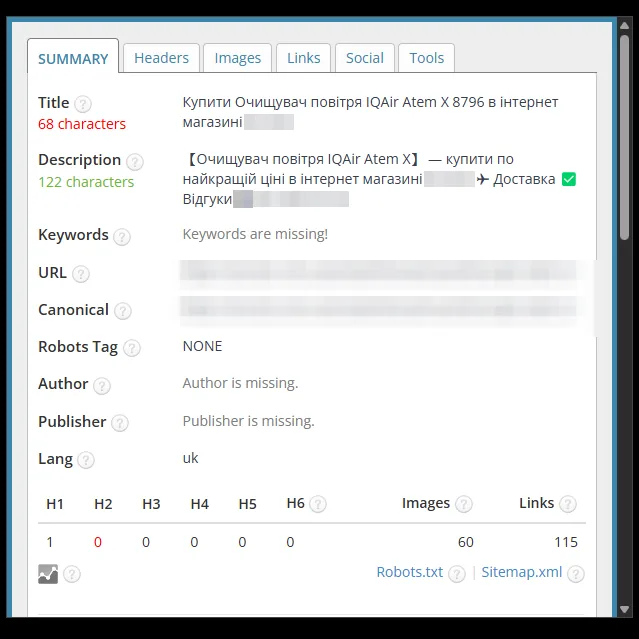The height and width of the screenshot is (639, 639).
Task: Switch to the Tools tab
Action: tap(426, 58)
